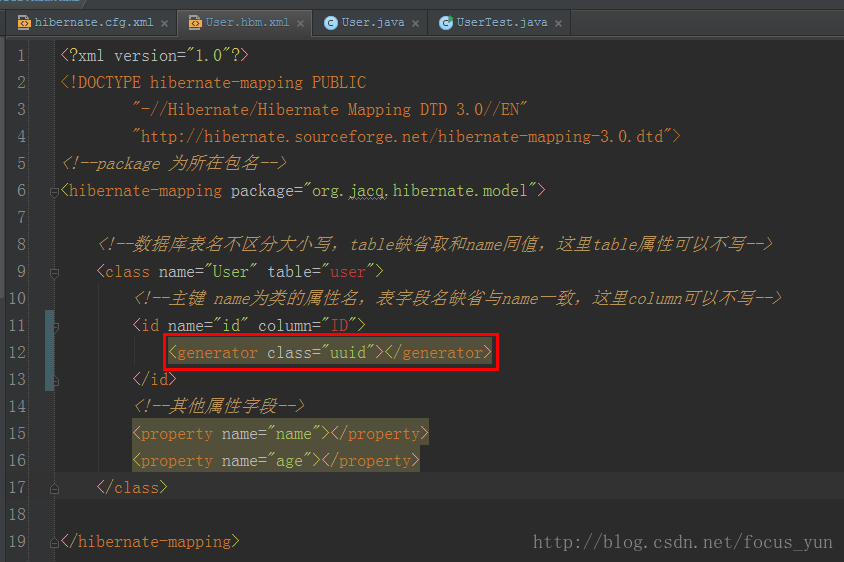The image size is (844, 562).
Task: Collapse the class tag fold on line 9
Action: (54, 273)
